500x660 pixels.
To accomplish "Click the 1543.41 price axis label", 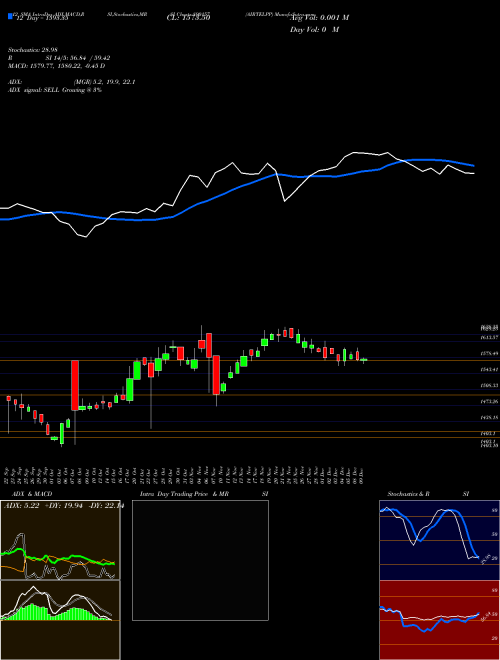I will pyautogui.click(x=489, y=369).
